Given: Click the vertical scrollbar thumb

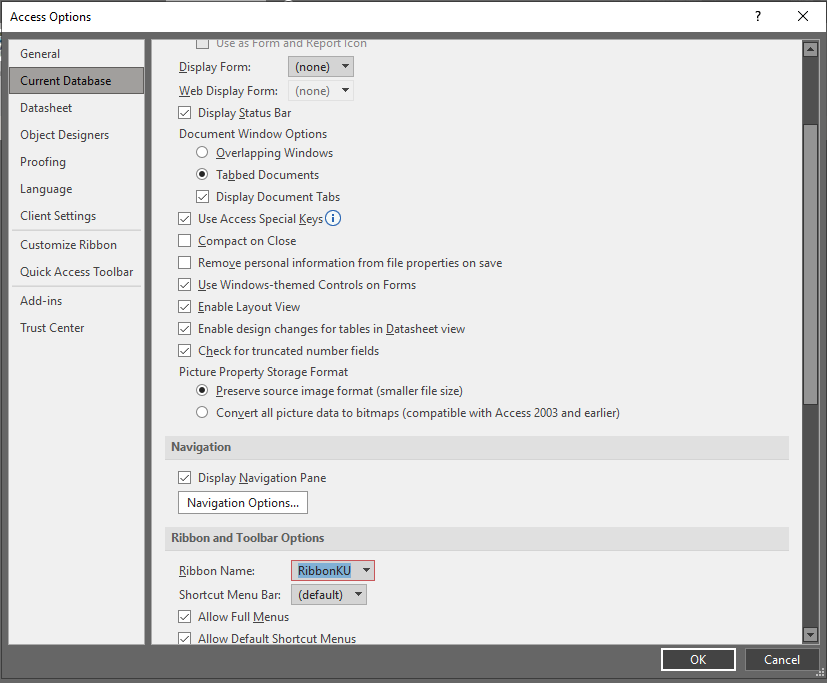Looking at the screenshot, I should tap(810, 264).
